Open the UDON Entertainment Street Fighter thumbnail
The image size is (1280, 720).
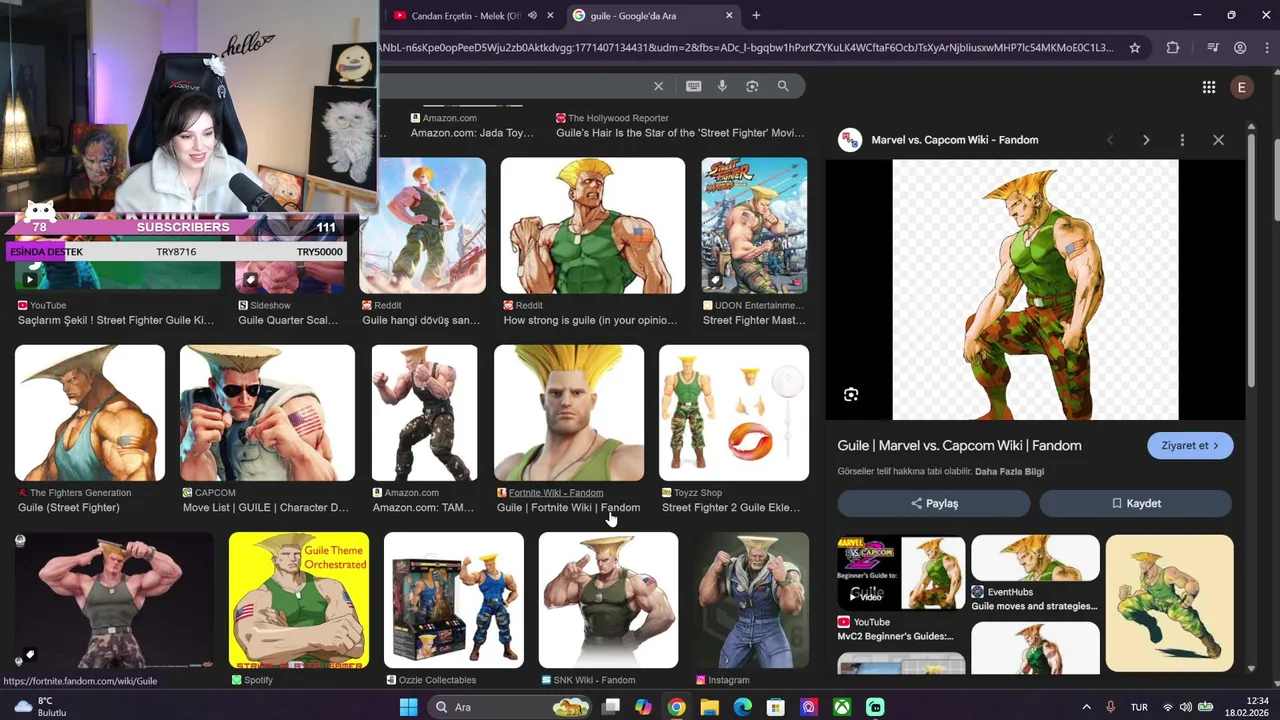[x=754, y=226]
